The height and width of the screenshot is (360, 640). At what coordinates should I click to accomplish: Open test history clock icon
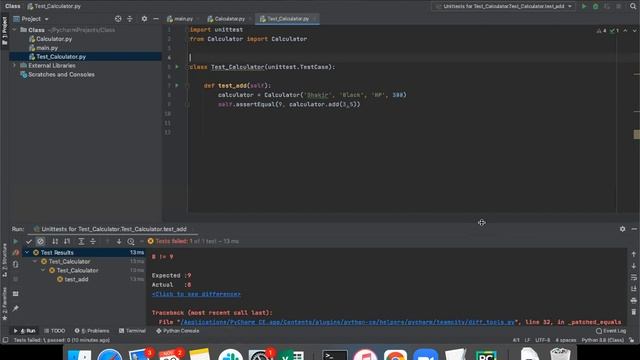pos(131,242)
